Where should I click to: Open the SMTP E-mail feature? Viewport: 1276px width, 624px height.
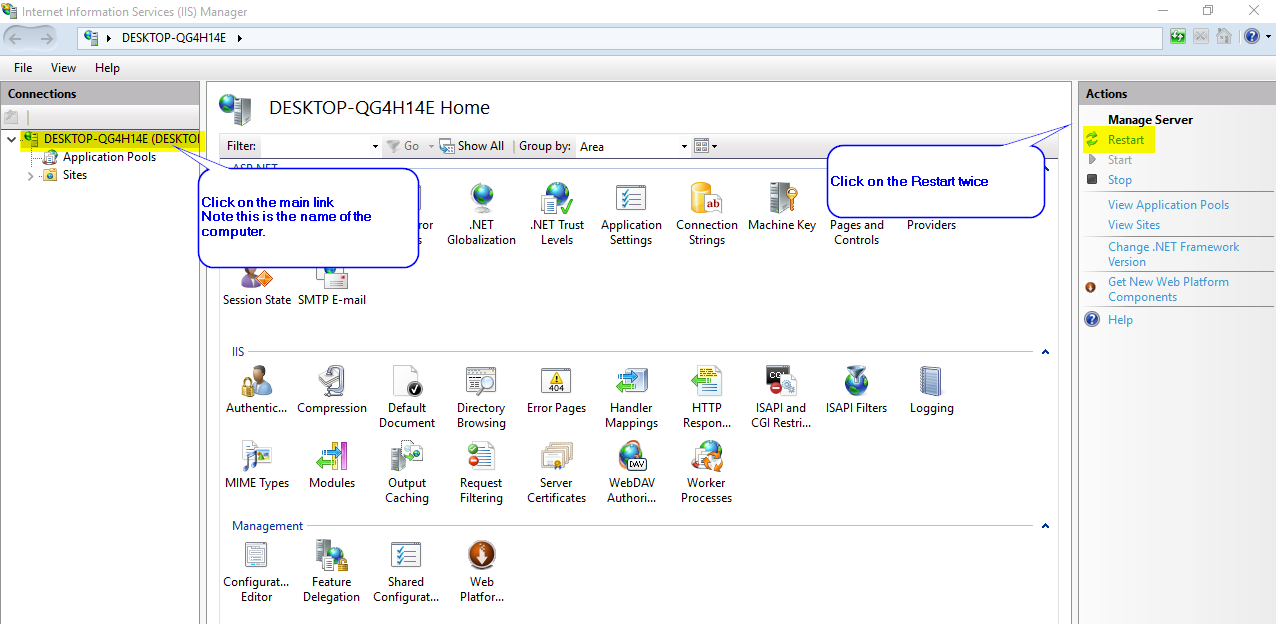332,288
